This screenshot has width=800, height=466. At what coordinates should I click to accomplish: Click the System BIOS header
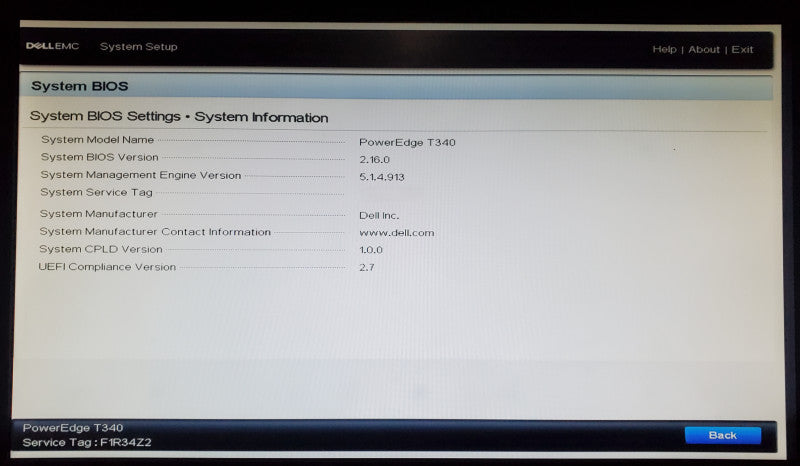tap(80, 86)
